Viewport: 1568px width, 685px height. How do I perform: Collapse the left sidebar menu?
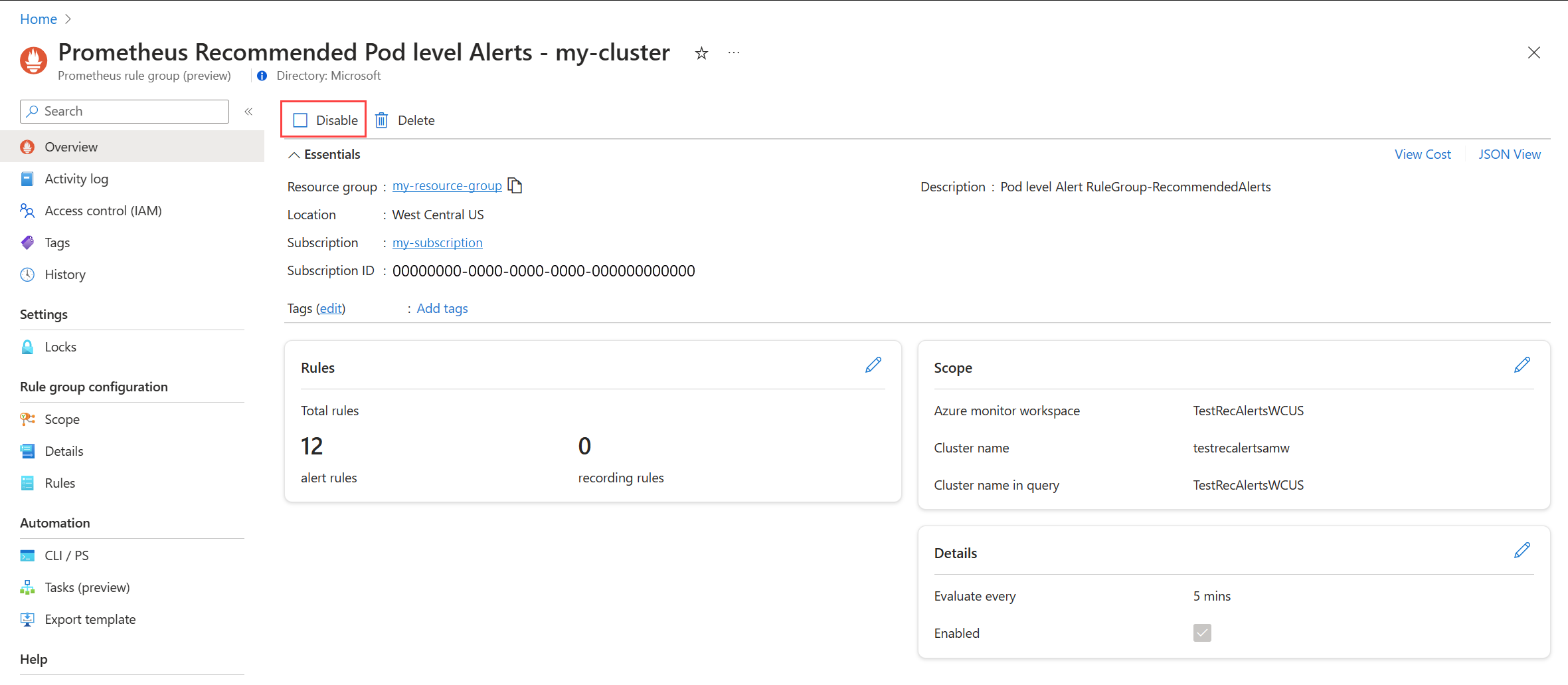pos(248,112)
